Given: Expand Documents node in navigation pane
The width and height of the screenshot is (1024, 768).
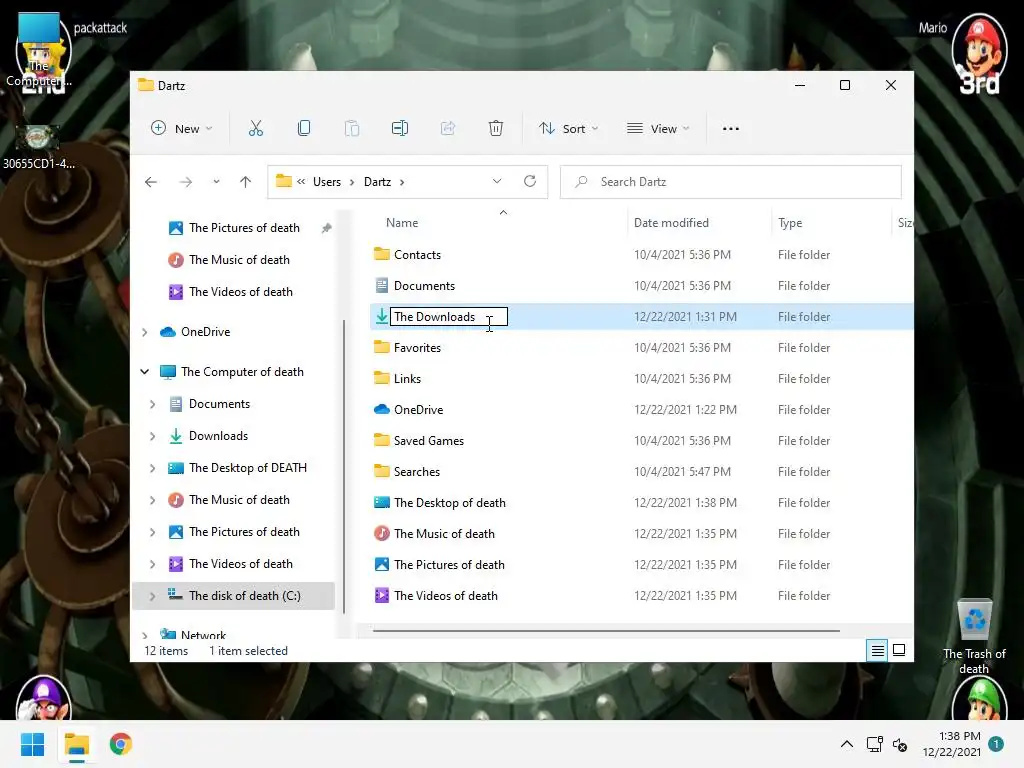Looking at the screenshot, I should point(153,404).
